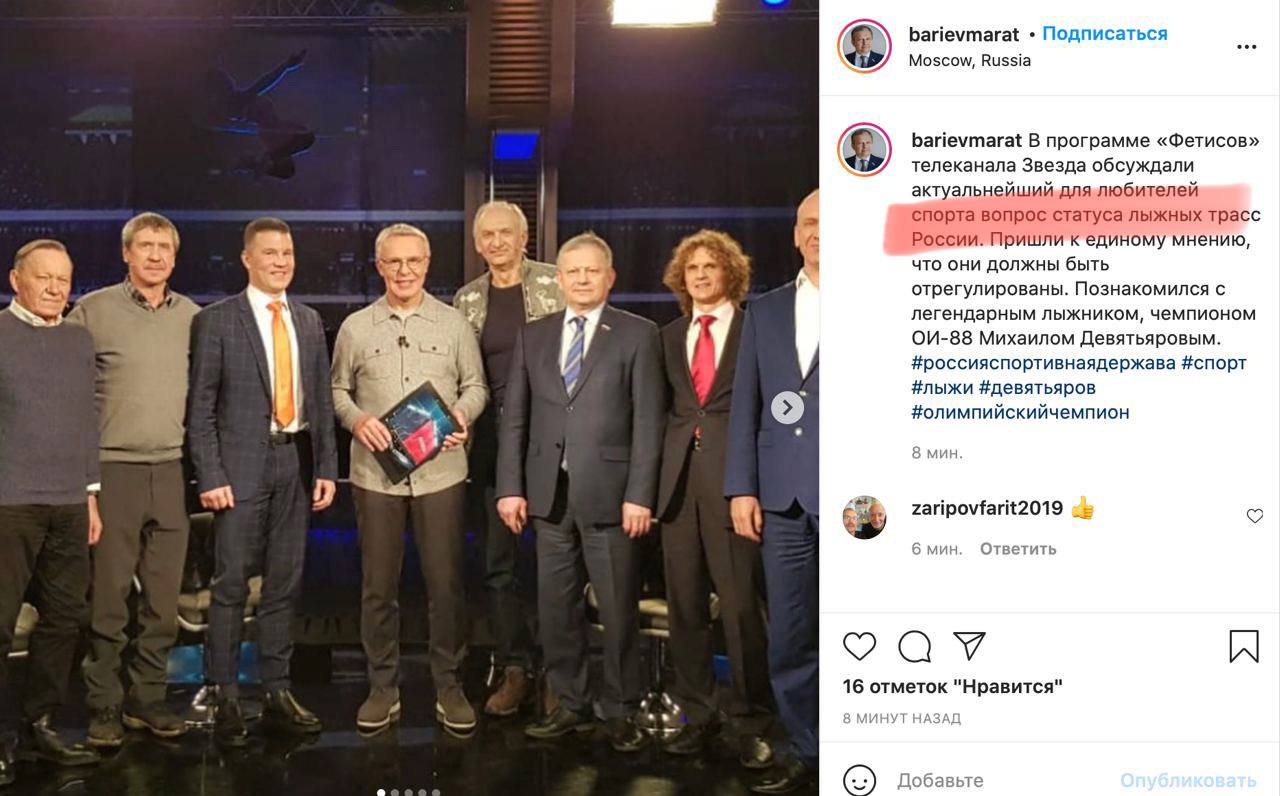This screenshot has height=796, width=1280.
Task: Follow the account via Подписаться
Action: tap(1105, 34)
